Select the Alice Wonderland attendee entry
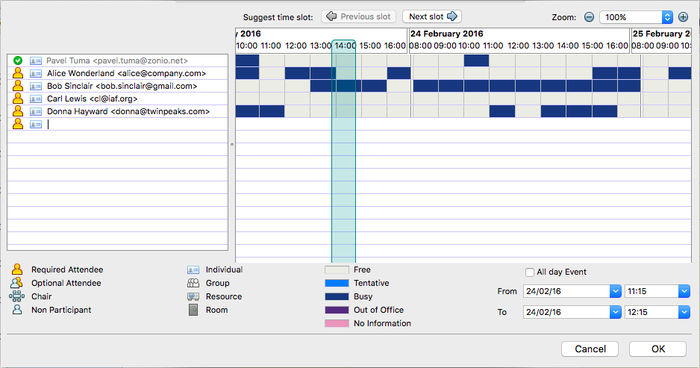The image size is (700, 368). click(x=126, y=73)
